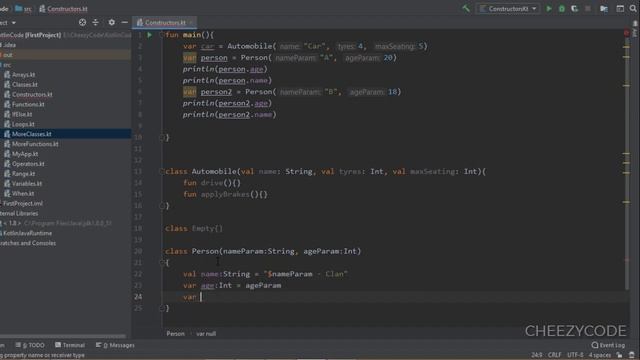Close the Constructors.kt editor tab
The width and height of the screenshot is (640, 360).
point(191,22)
